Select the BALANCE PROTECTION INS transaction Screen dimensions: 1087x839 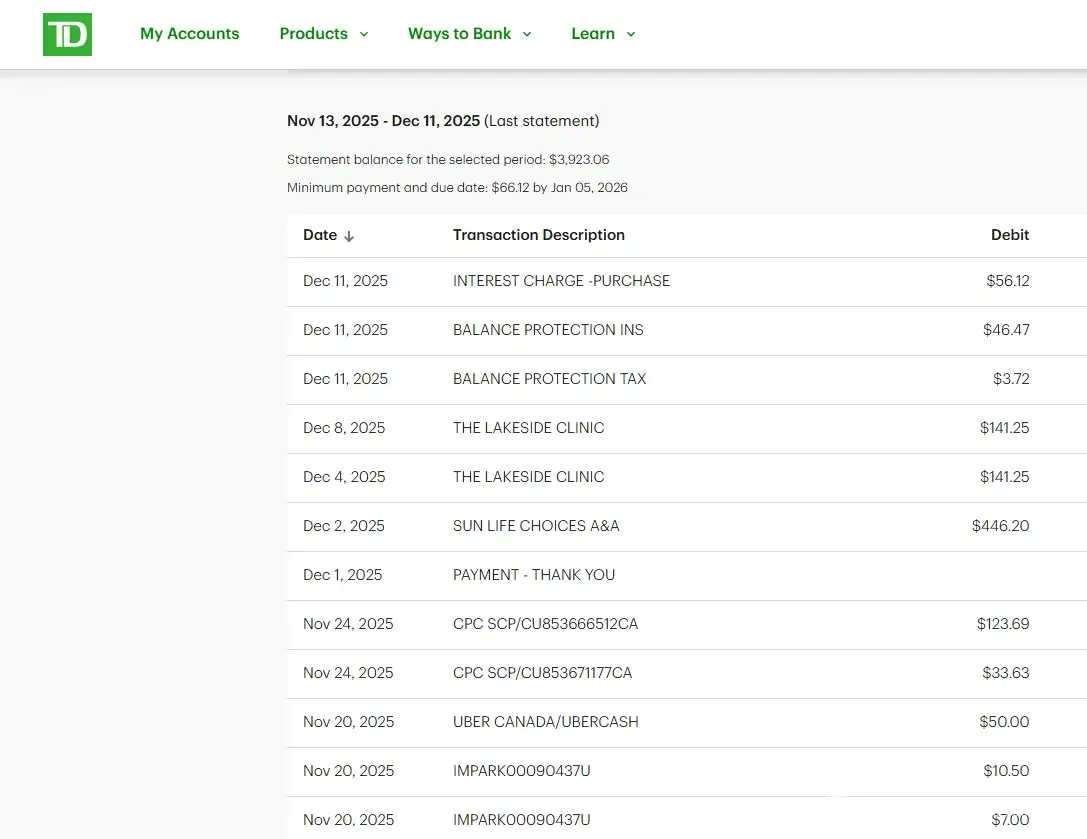tap(548, 330)
